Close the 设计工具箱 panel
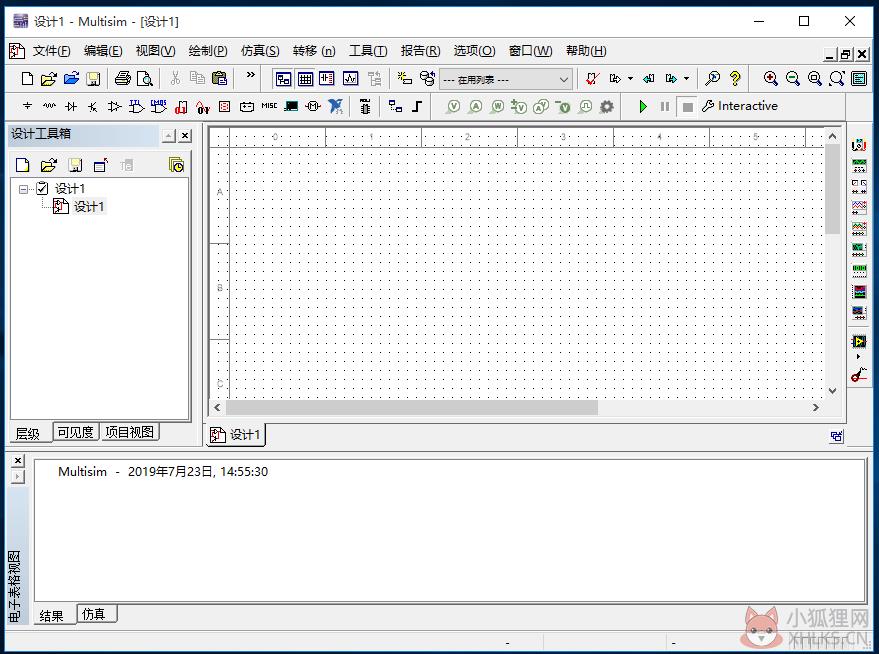This screenshot has height=654, width=879. (x=185, y=135)
